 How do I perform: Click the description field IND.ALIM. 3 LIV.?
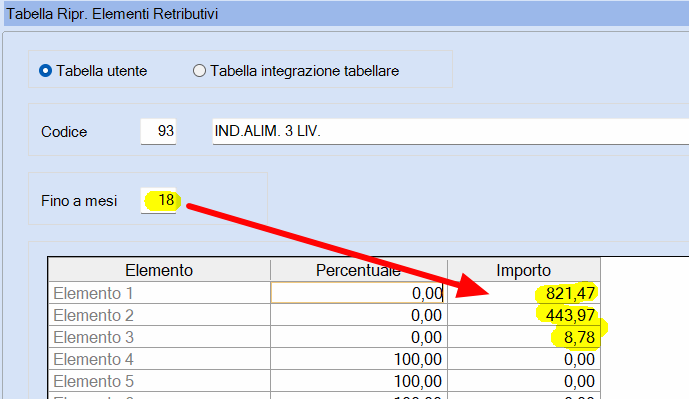(451, 131)
